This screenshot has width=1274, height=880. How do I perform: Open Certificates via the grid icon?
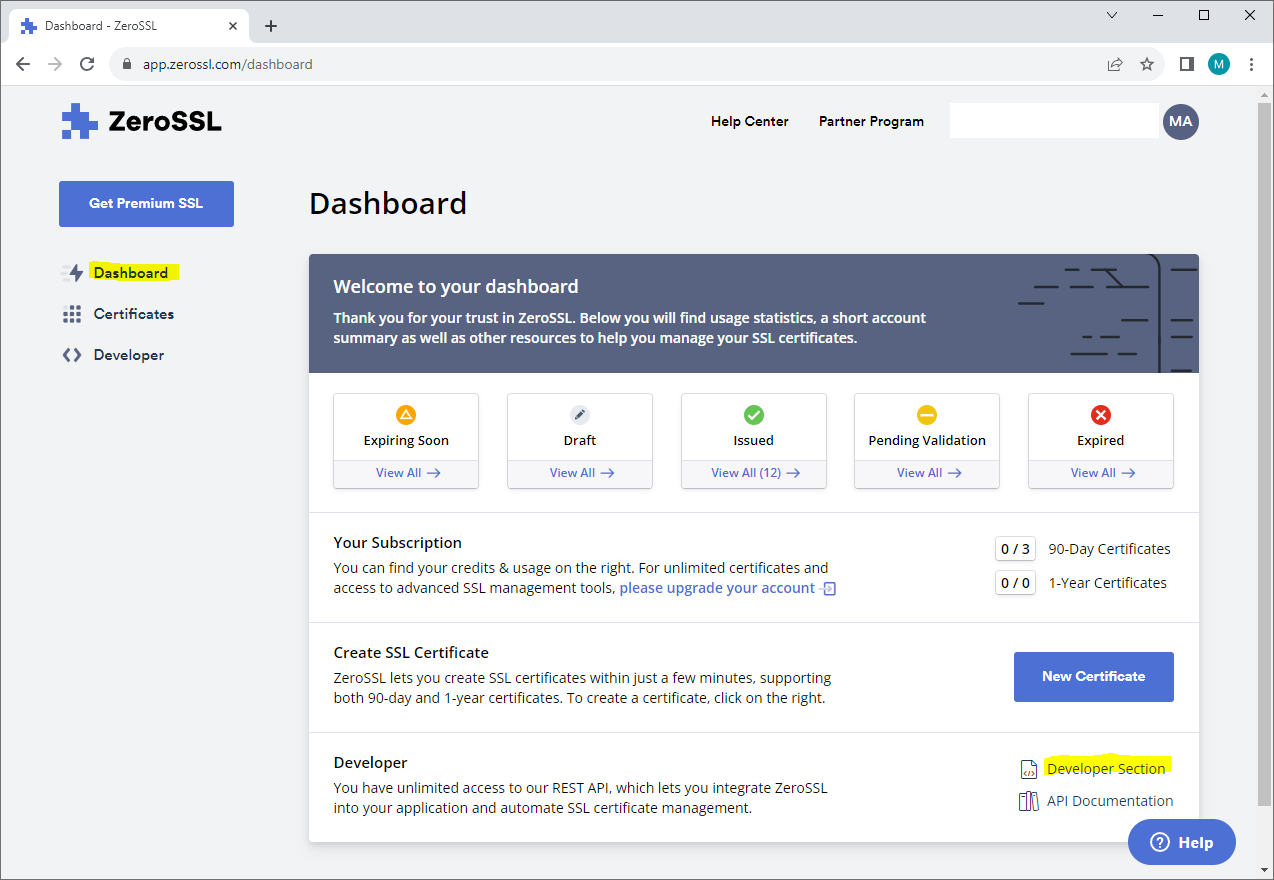coord(72,313)
